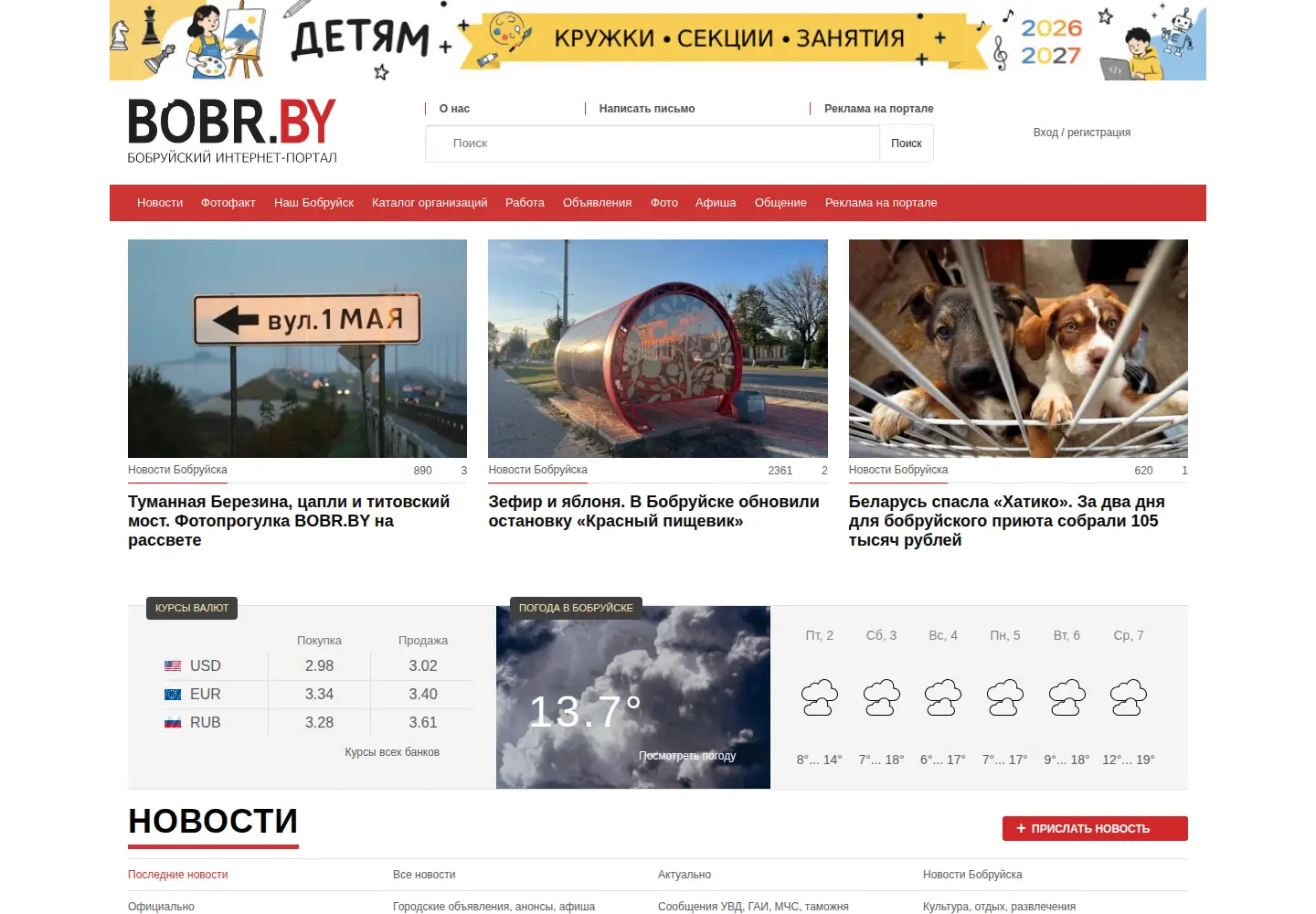1316x914 pixels.
Task: Click Wednesday's cloudy weather icon
Action: tap(1129, 697)
